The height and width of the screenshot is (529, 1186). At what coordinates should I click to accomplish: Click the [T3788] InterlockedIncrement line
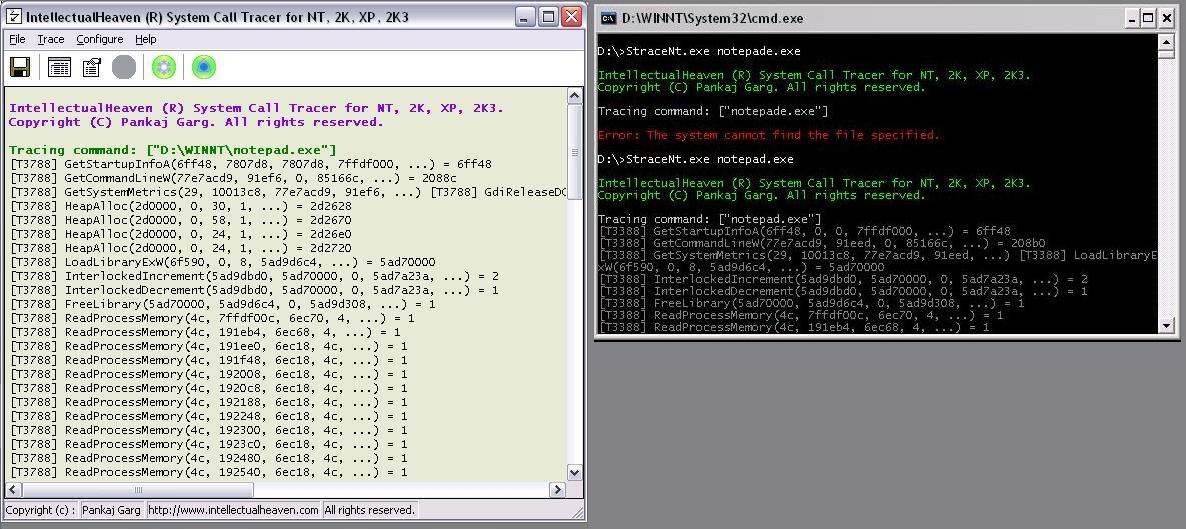254,275
